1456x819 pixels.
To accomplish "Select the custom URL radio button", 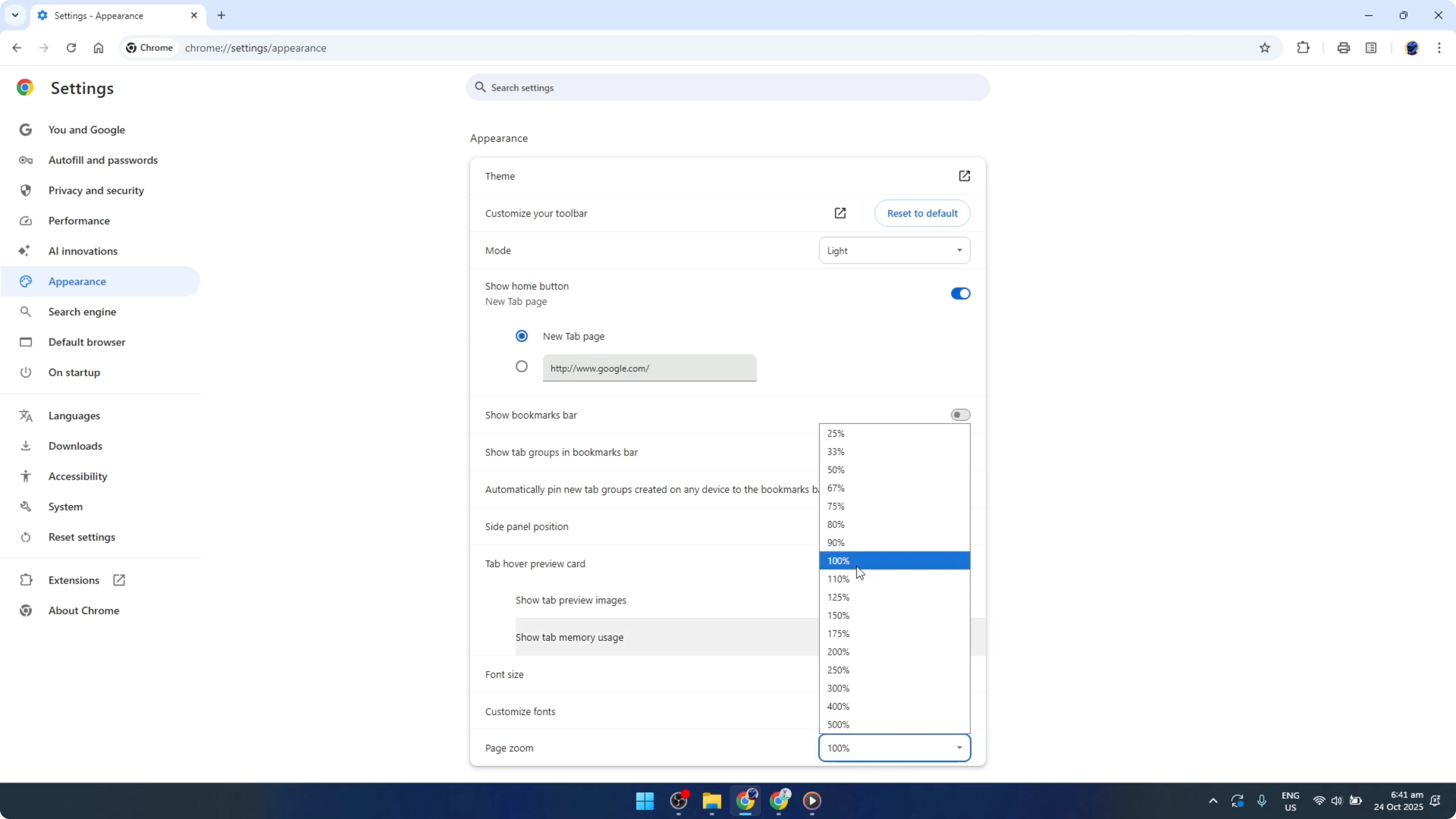I will point(521,367).
